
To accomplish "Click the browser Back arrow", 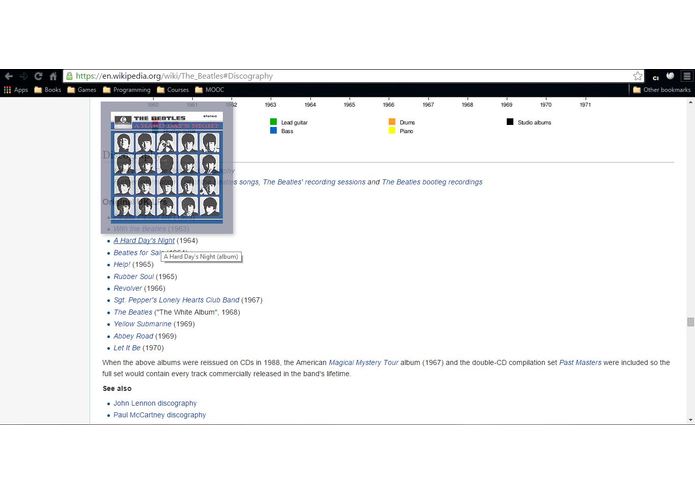I will [x=9, y=76].
